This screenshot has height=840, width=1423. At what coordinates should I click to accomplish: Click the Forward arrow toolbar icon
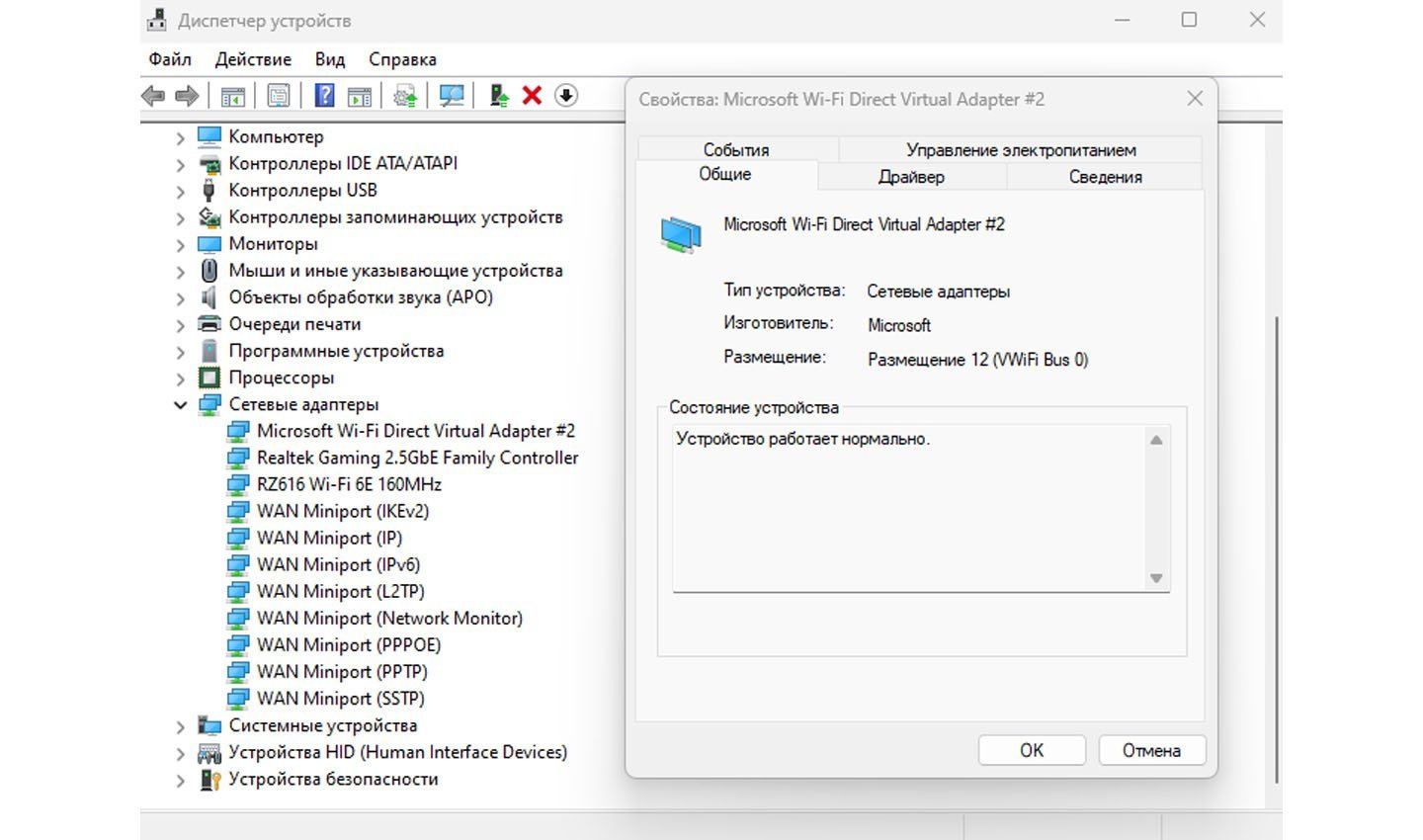pos(186,96)
